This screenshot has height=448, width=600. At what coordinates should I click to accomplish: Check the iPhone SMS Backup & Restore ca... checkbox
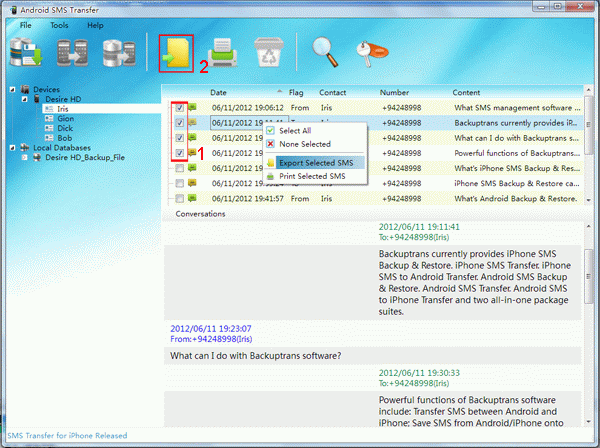pos(179,183)
